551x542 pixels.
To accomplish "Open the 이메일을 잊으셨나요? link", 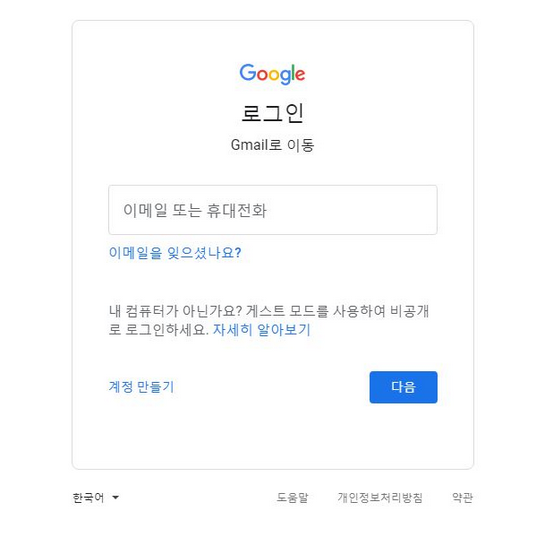I will (175, 253).
